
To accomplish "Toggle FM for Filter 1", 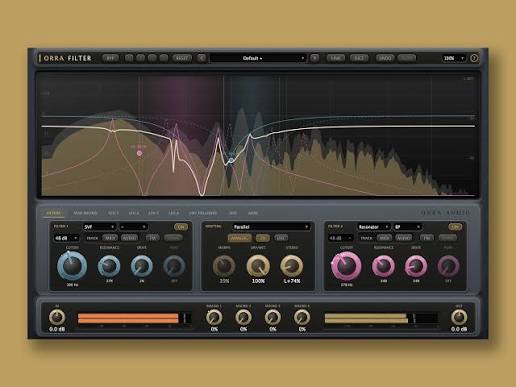I will click(x=152, y=238).
